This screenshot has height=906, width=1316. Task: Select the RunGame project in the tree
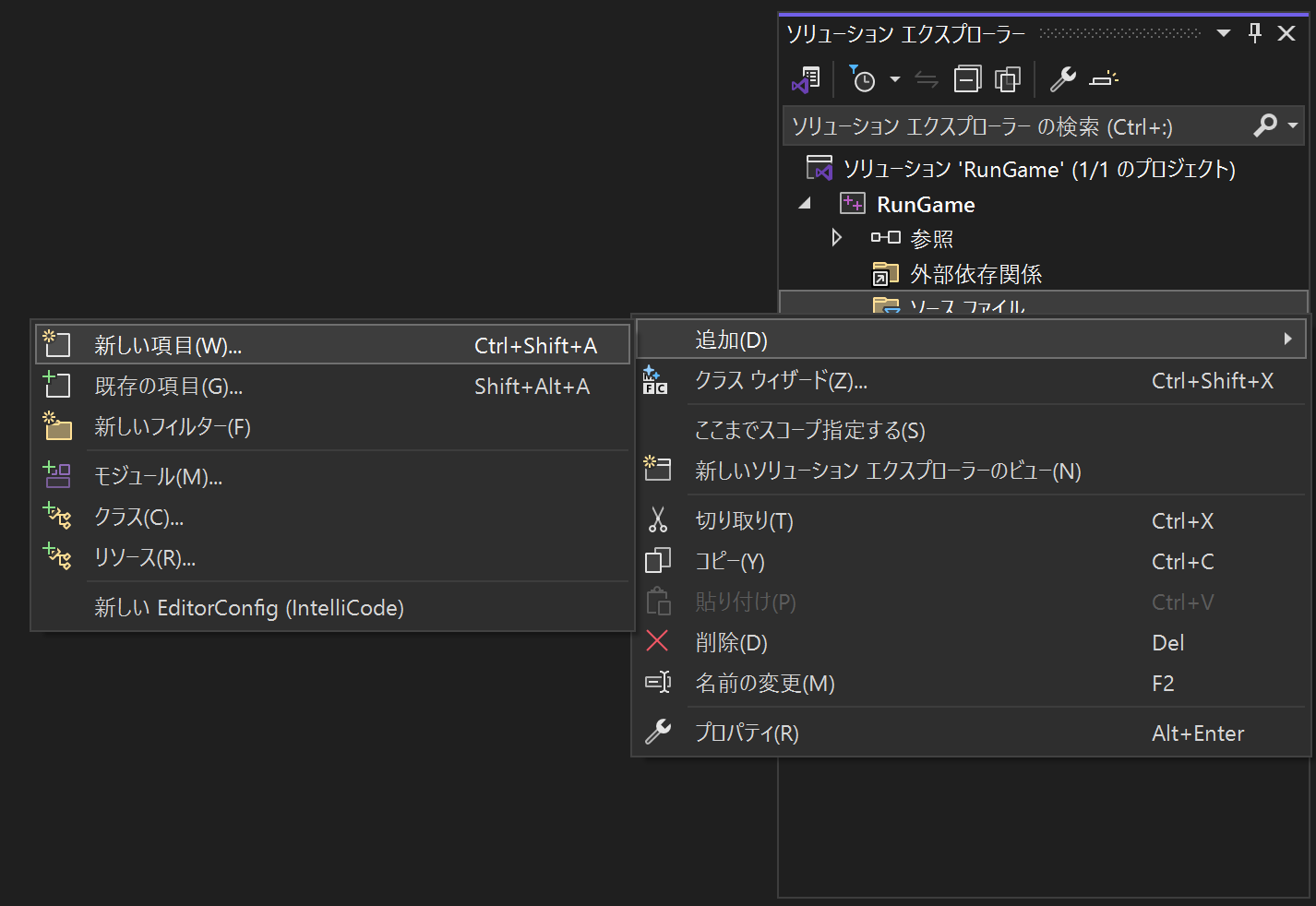(x=926, y=205)
